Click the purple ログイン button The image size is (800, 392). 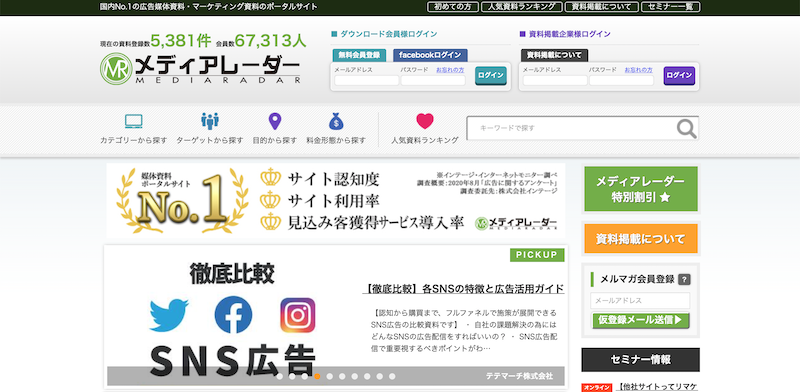(679, 76)
